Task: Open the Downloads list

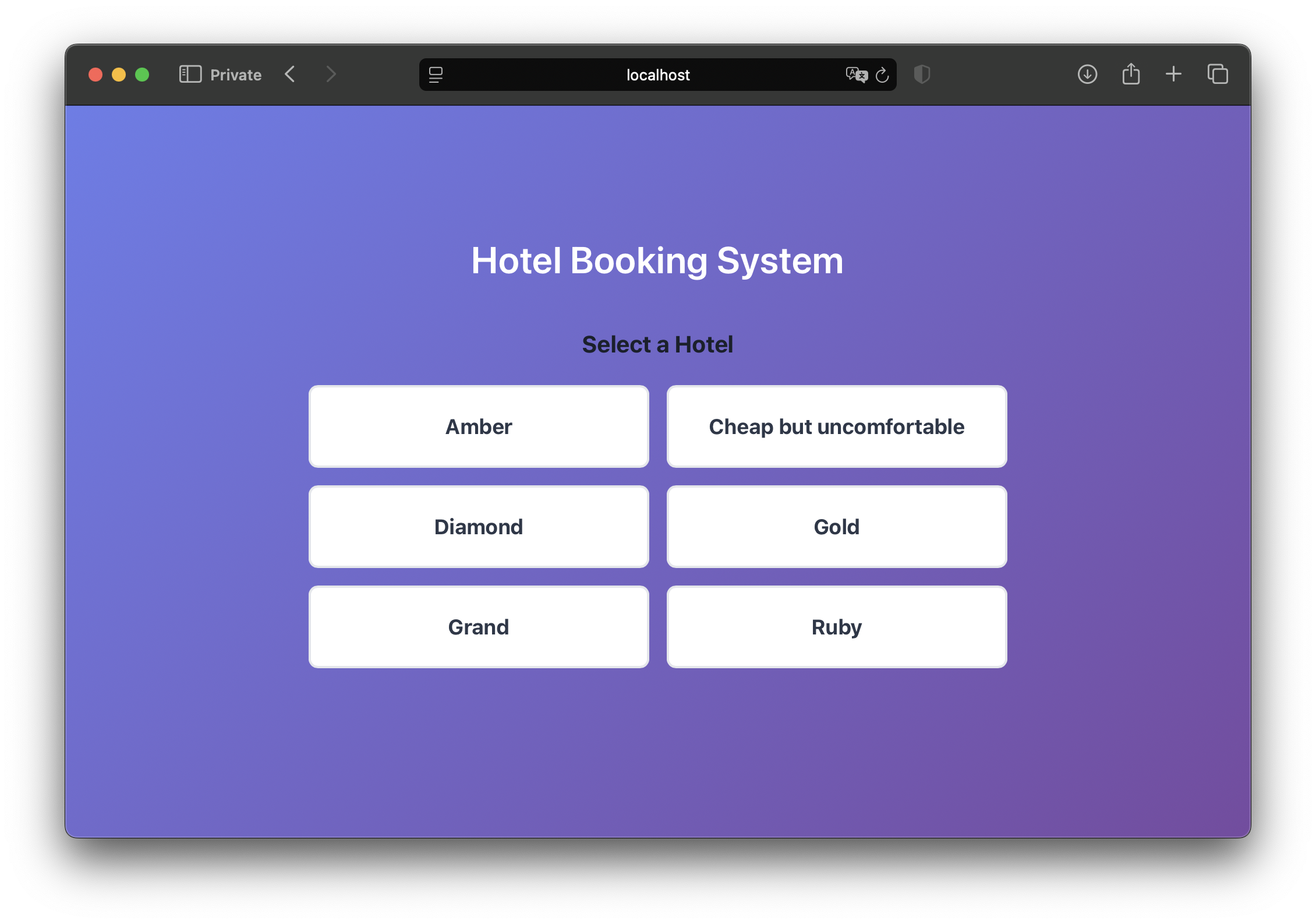Action: click(x=1087, y=74)
